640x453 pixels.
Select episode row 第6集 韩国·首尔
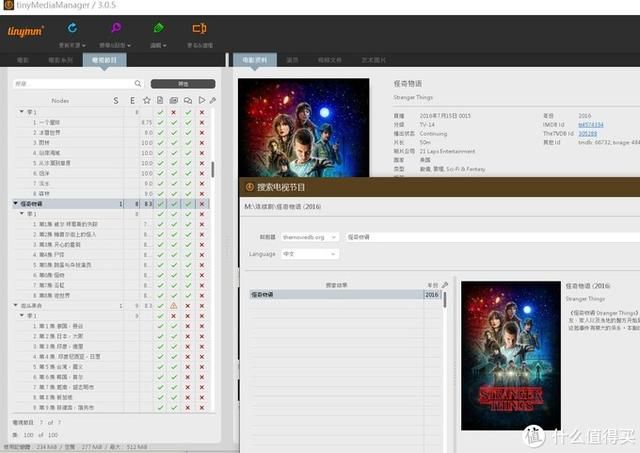point(111,377)
